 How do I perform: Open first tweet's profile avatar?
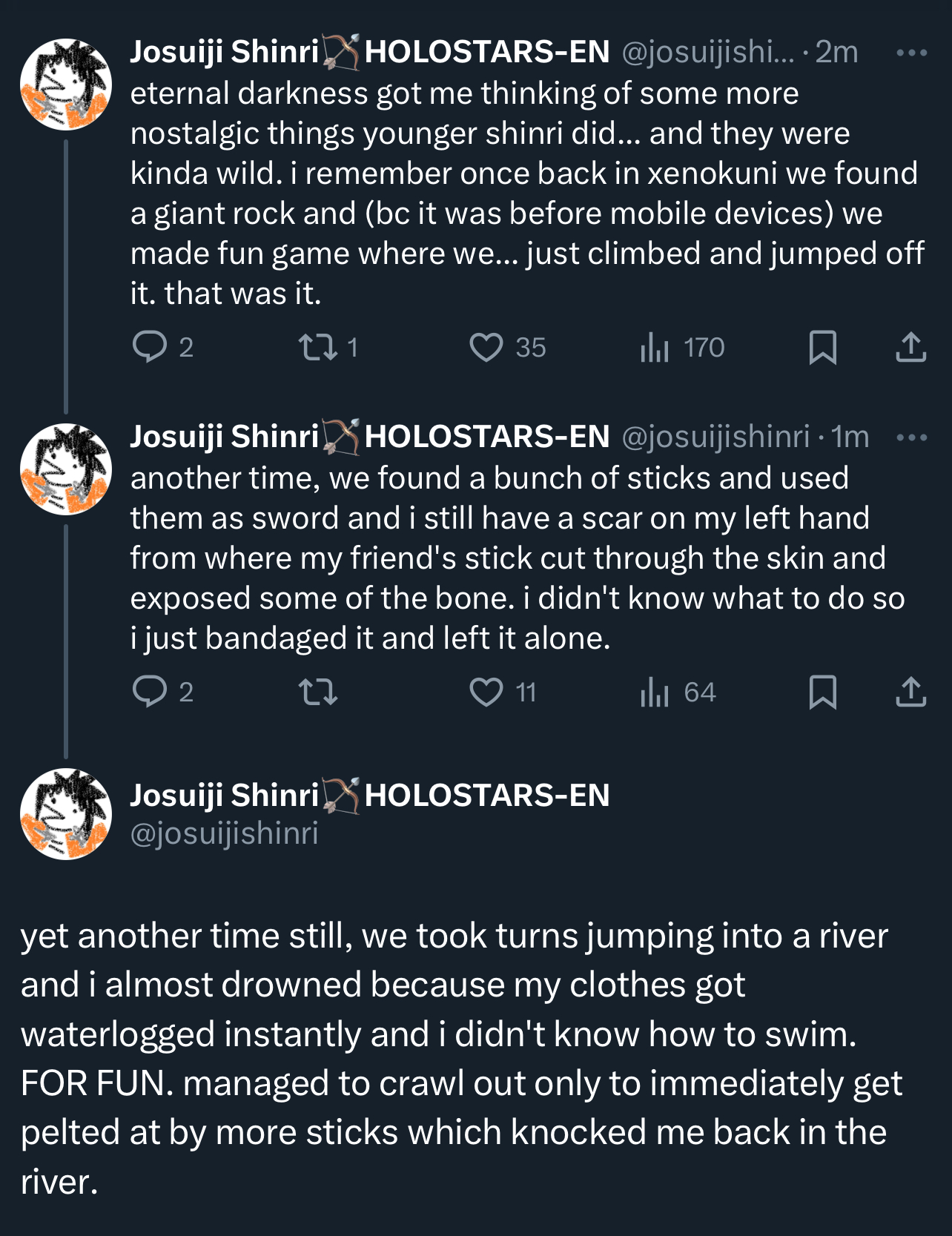coord(66,85)
